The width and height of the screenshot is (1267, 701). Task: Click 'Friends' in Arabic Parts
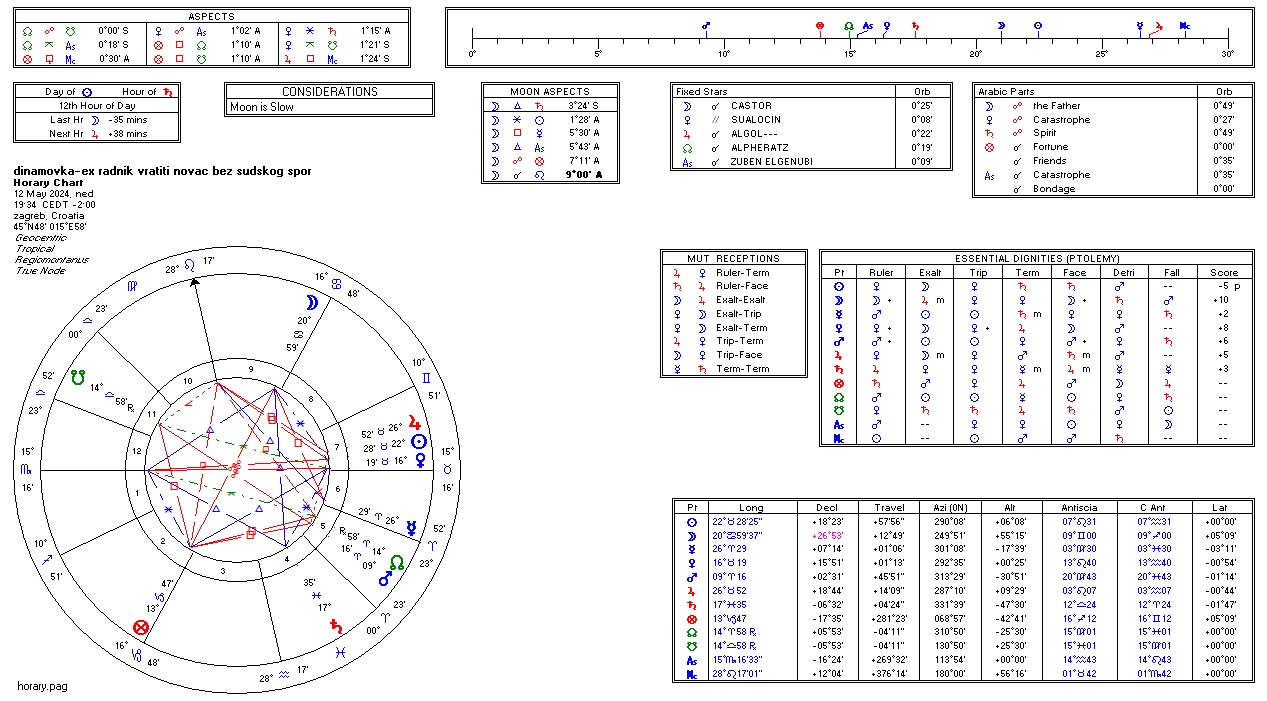[x=1050, y=161]
